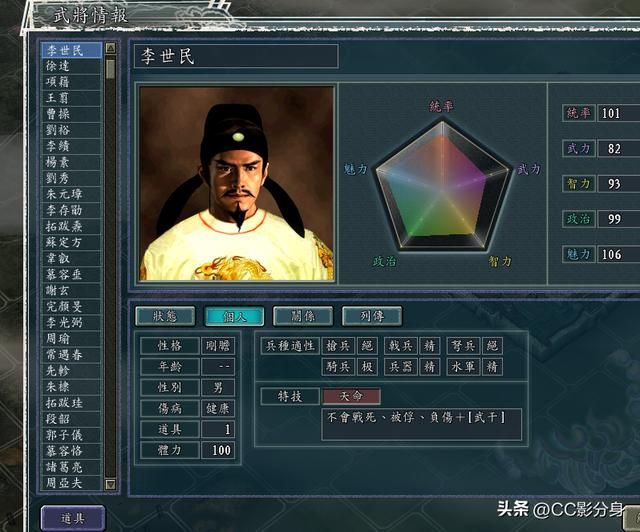Click the 天命 special skill badge
640x532 pixels.
click(351, 396)
